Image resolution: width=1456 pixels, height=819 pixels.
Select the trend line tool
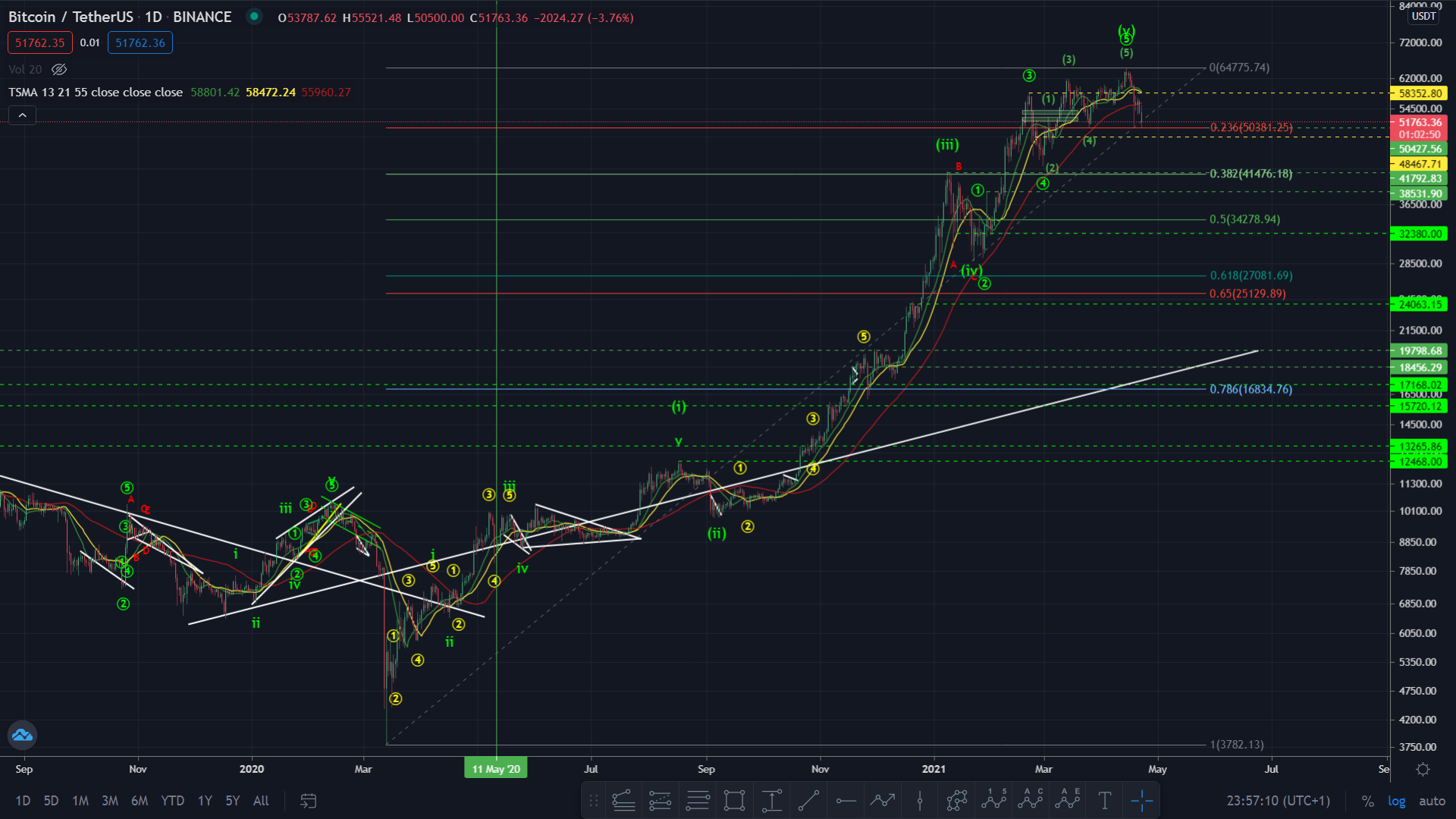coord(808,801)
